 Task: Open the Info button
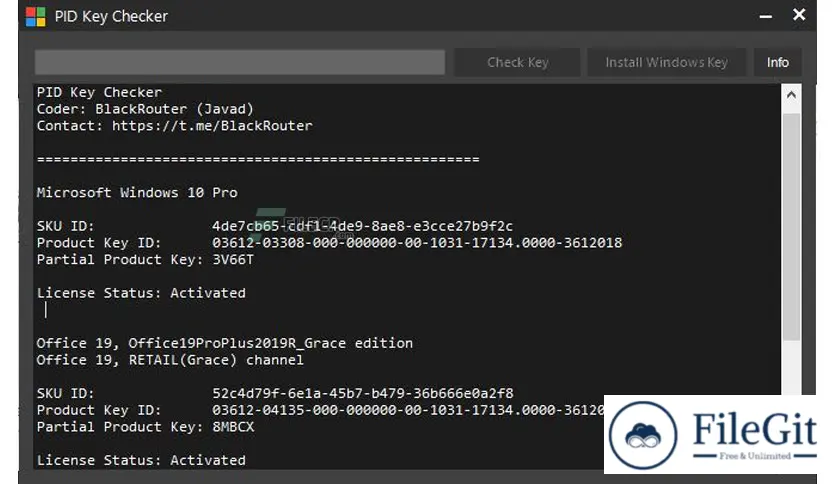pyautogui.click(x=777, y=62)
